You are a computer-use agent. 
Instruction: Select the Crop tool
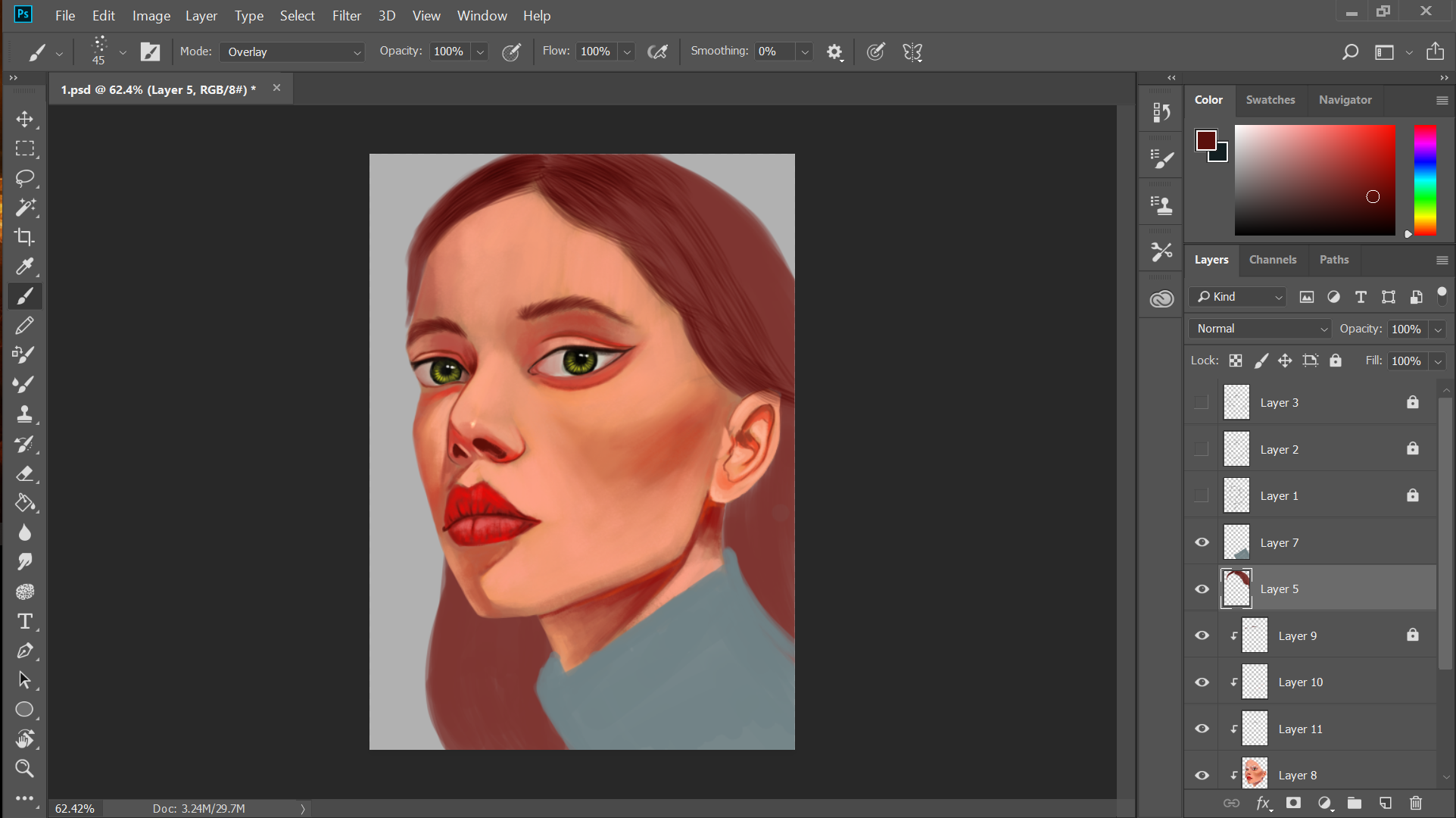coord(25,237)
